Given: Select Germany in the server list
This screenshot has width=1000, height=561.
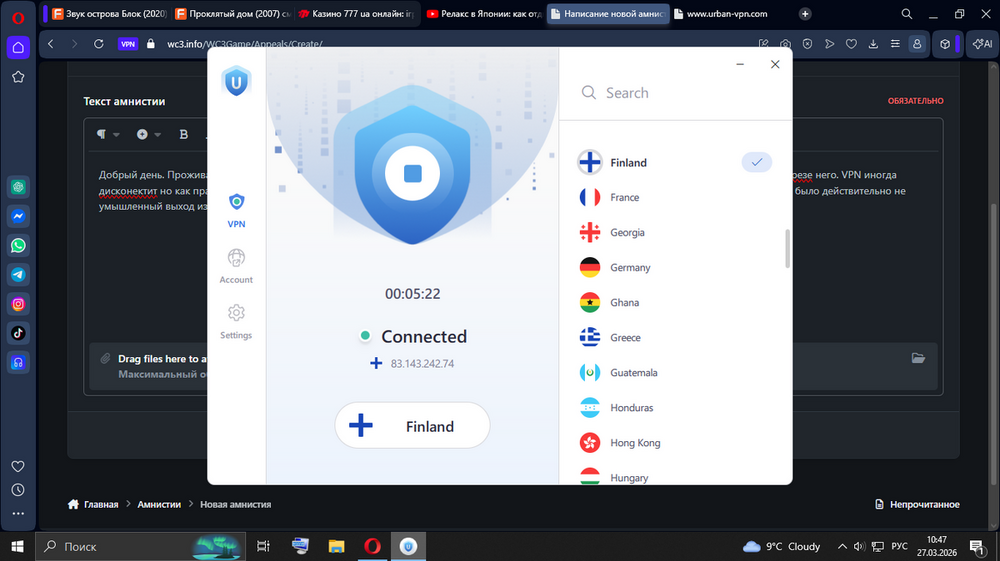Looking at the screenshot, I should 675,268.
